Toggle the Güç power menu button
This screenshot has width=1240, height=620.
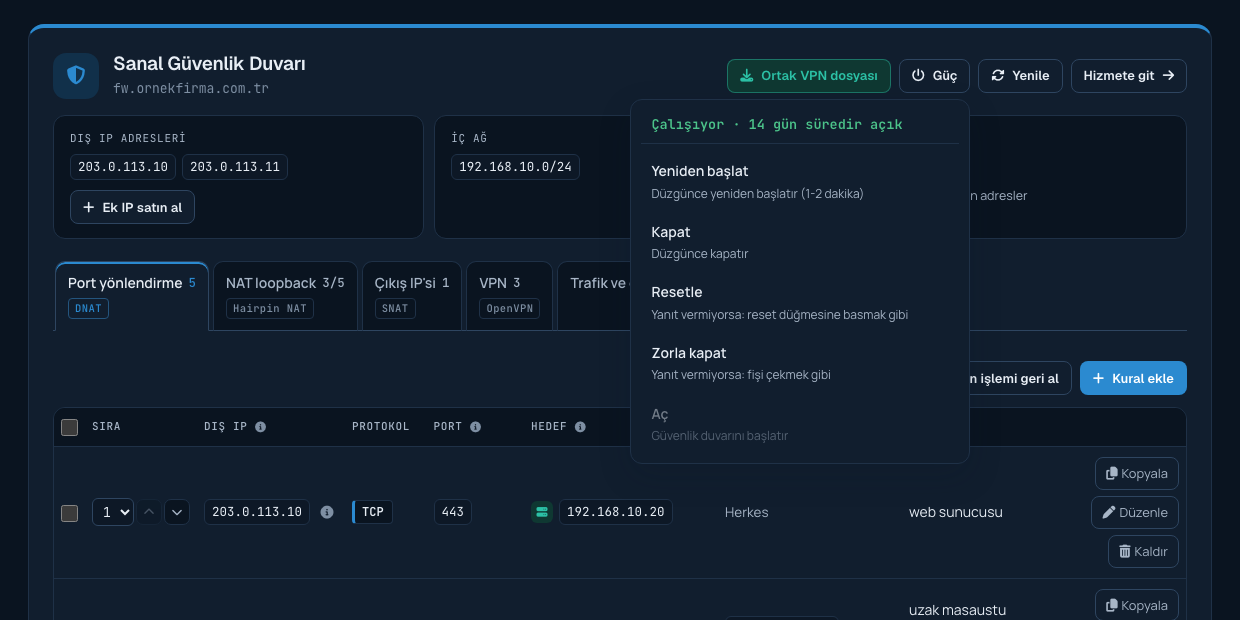(x=934, y=76)
